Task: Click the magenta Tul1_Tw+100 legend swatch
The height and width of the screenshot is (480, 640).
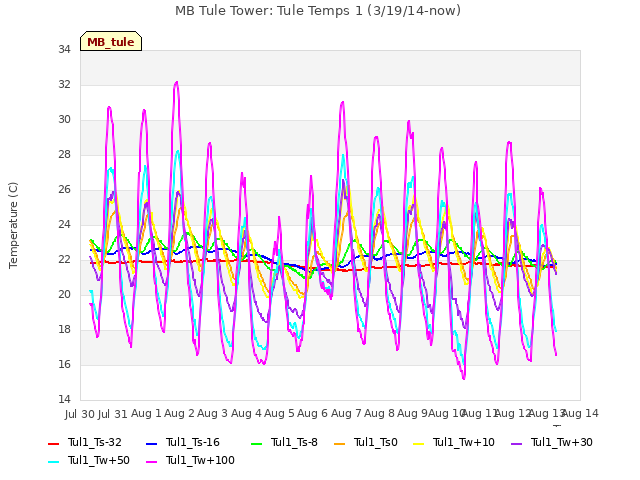Action: tap(151, 462)
